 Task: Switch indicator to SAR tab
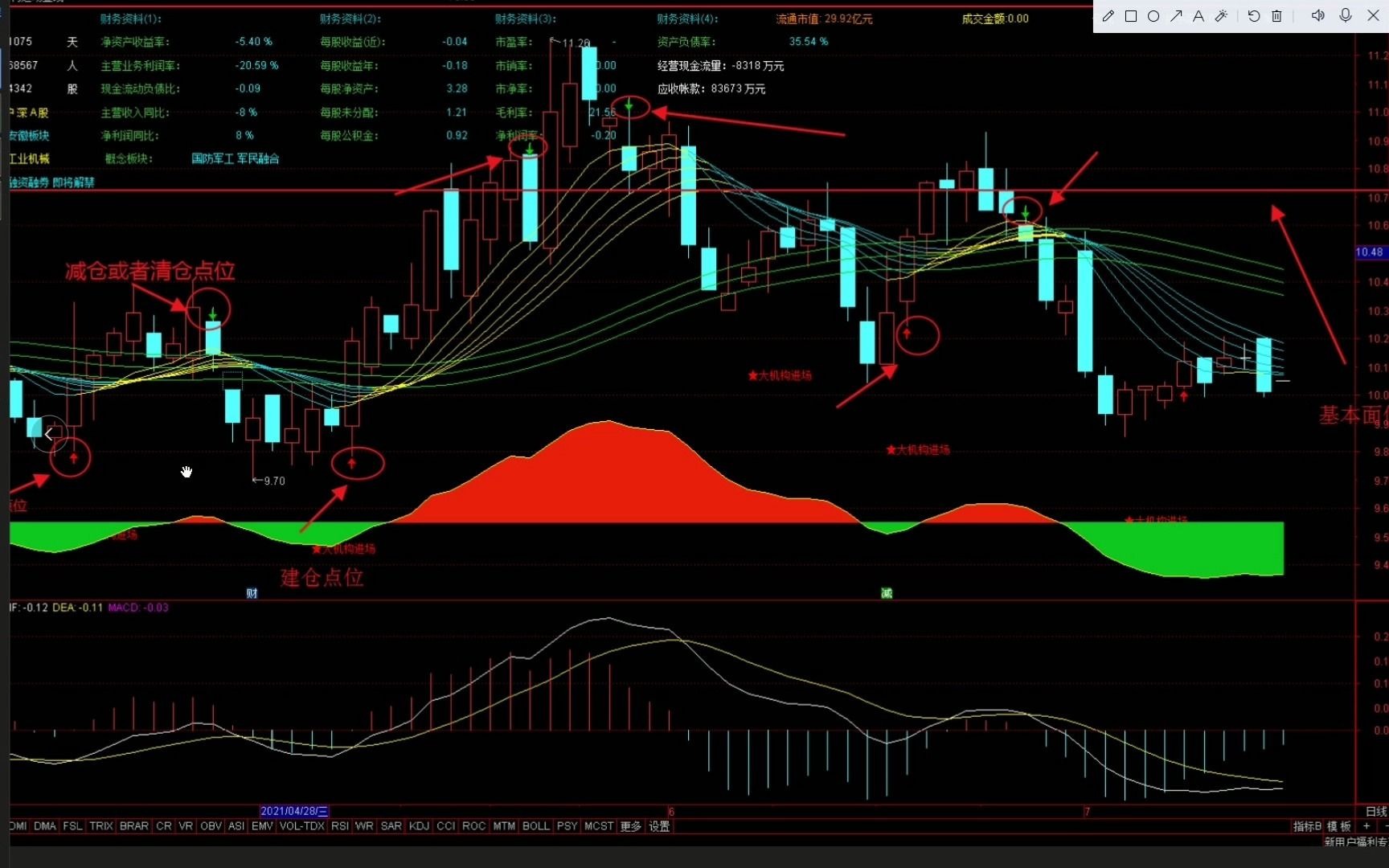(x=391, y=825)
